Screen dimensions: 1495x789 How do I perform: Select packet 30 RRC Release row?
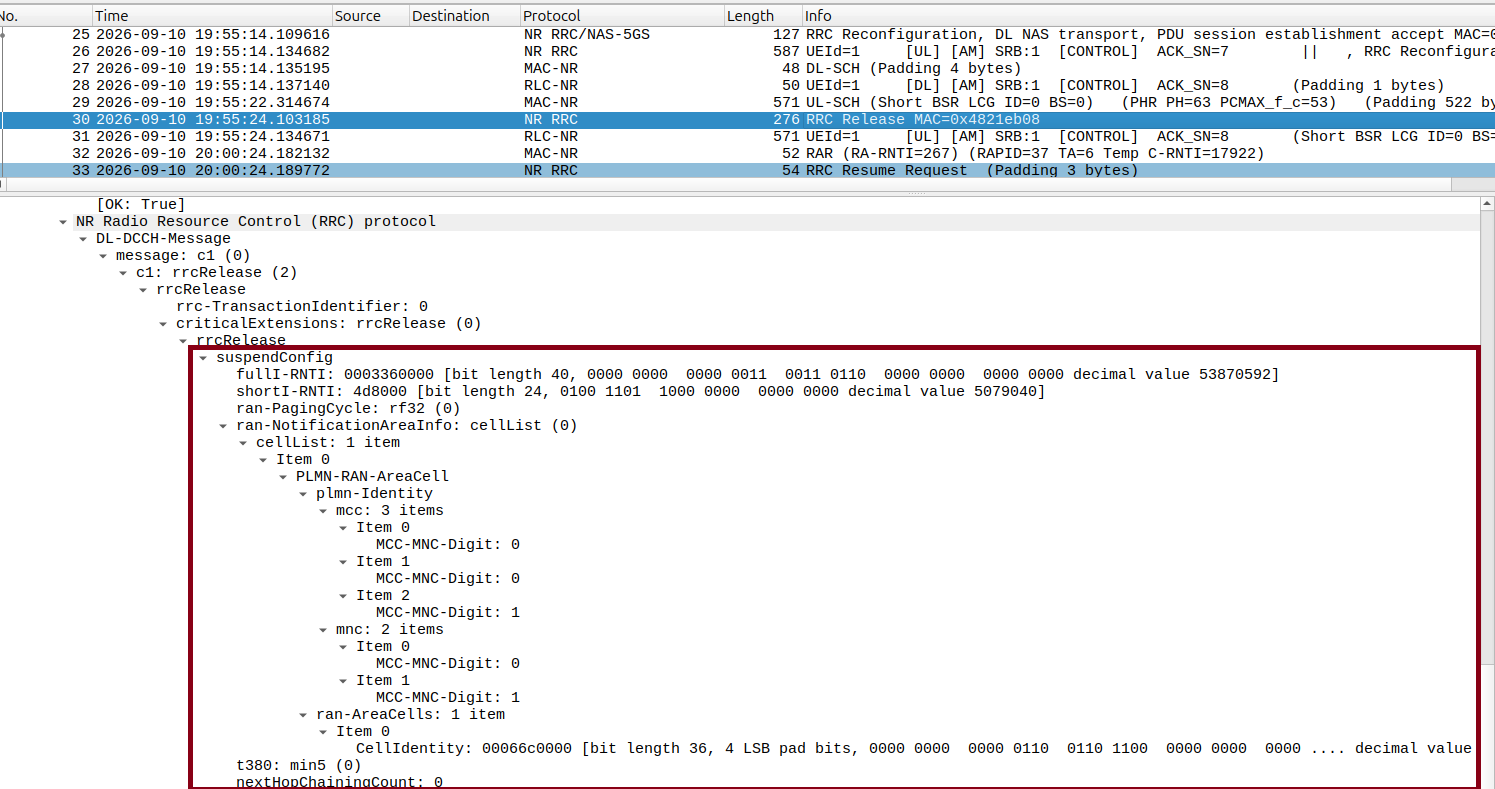[747, 119]
